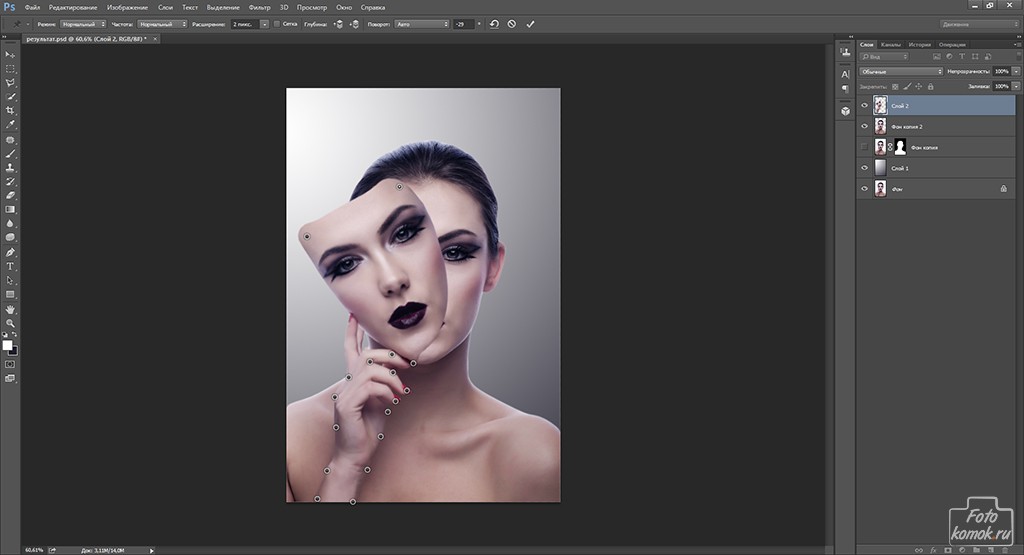
Task: Click the lock transparent pixels icon
Action: [893, 87]
